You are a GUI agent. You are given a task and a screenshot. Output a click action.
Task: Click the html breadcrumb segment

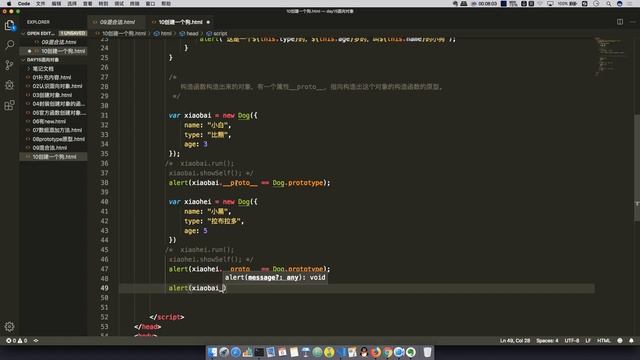tap(163, 33)
